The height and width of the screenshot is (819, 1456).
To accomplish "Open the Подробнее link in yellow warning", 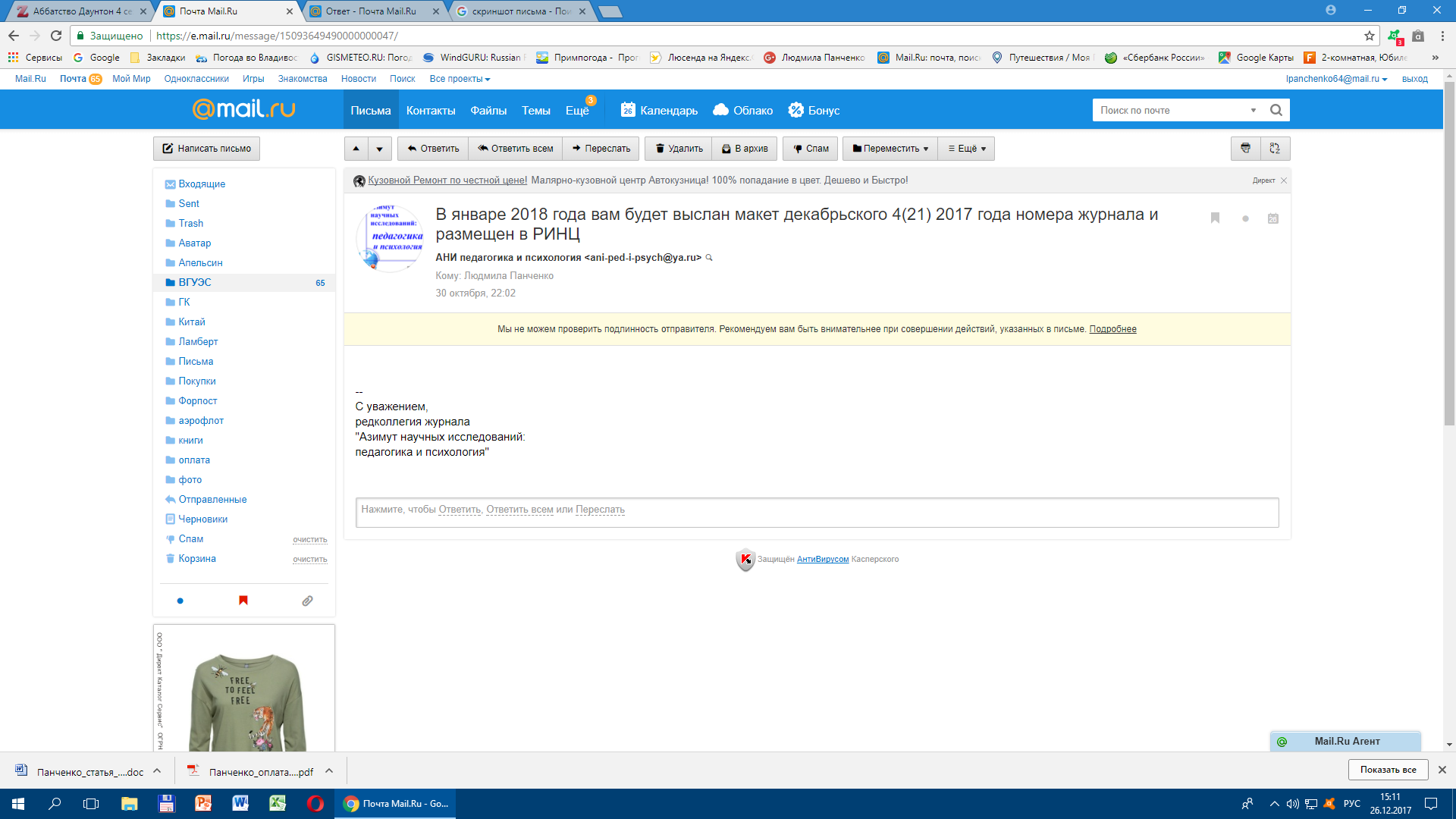I will [x=1112, y=329].
